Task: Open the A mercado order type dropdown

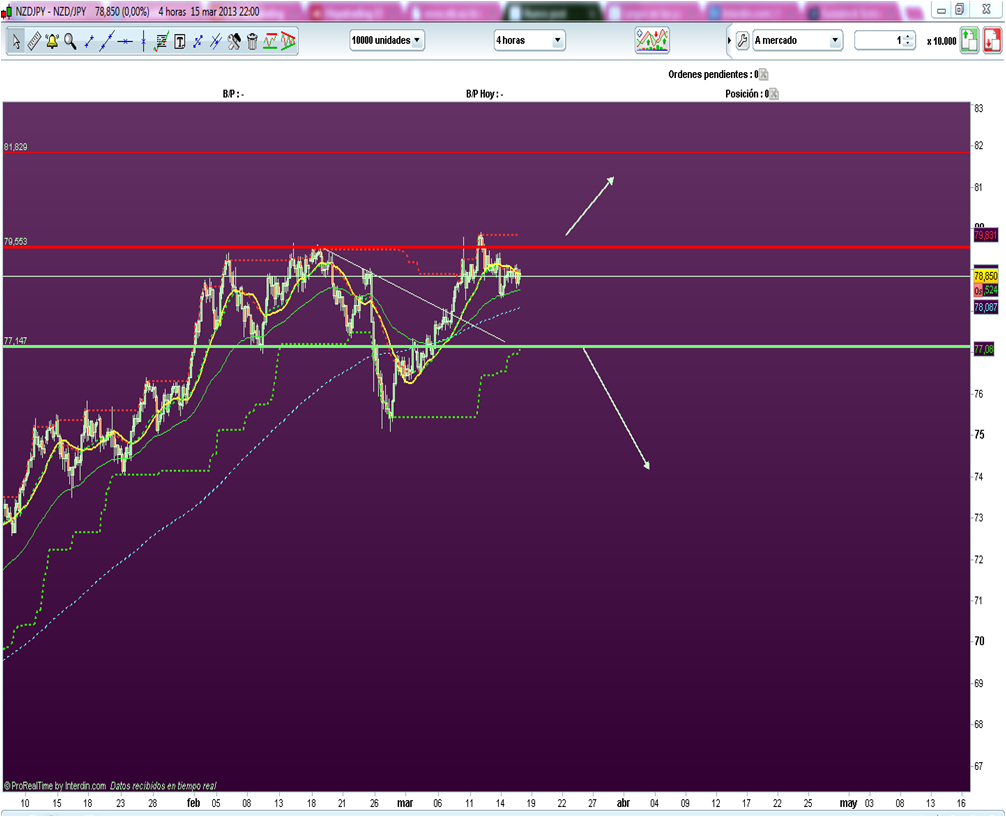Action: [797, 40]
